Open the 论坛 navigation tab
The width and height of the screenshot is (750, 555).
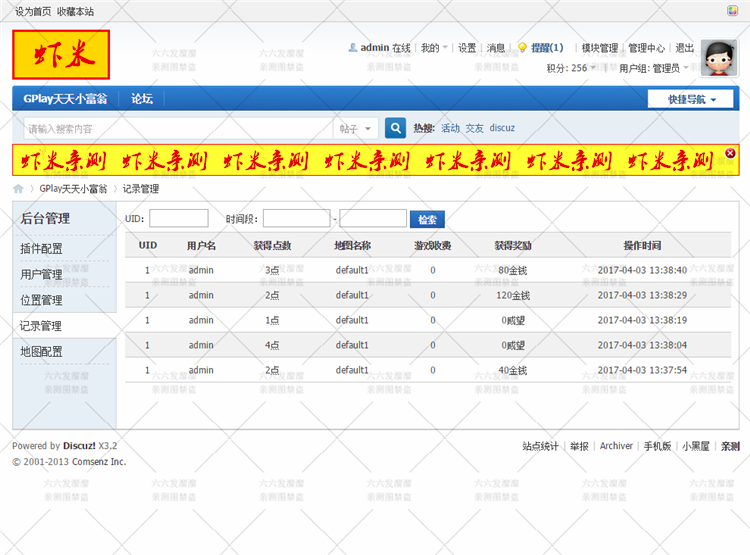coord(142,99)
